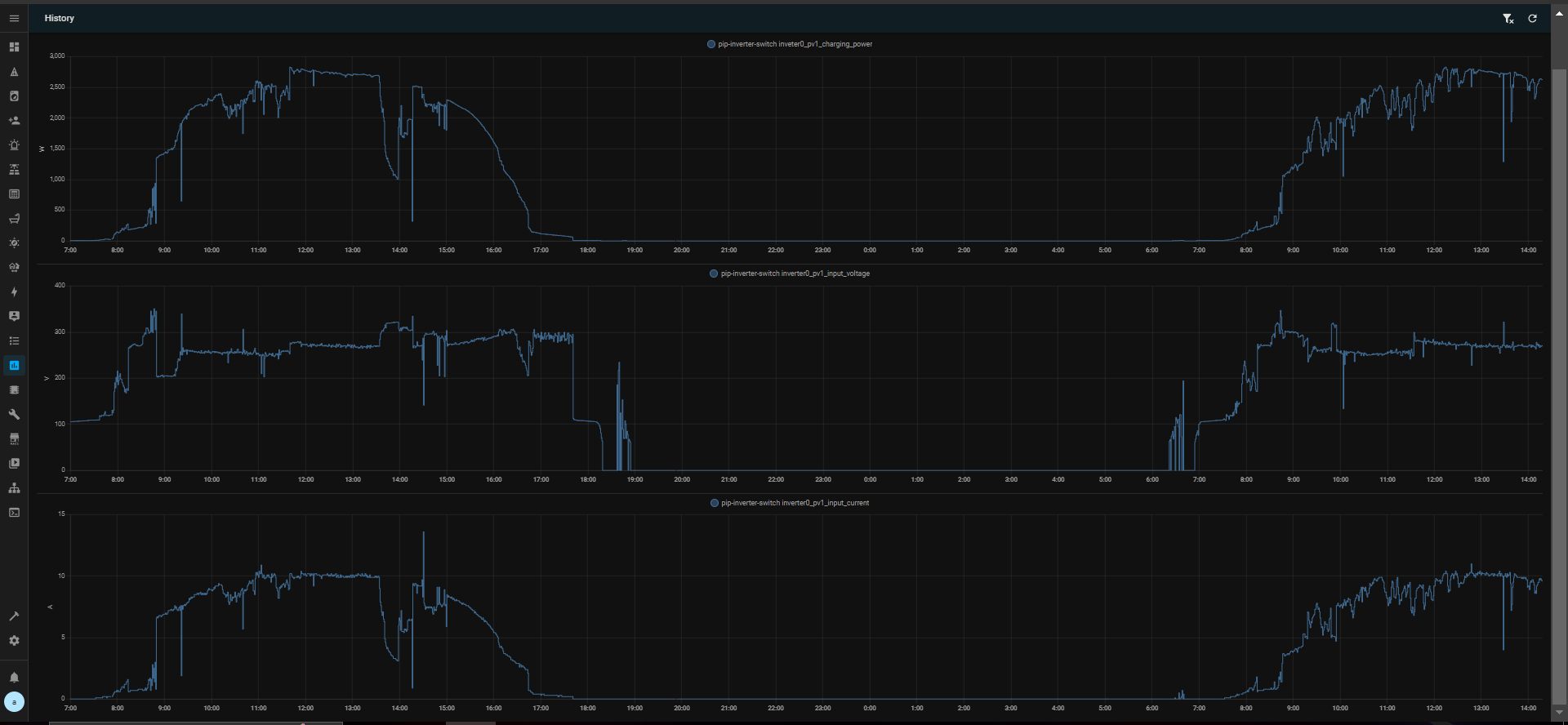1568x725 pixels.
Task: Open the solar panel sidebar icon
Action: pyautogui.click(x=14, y=170)
